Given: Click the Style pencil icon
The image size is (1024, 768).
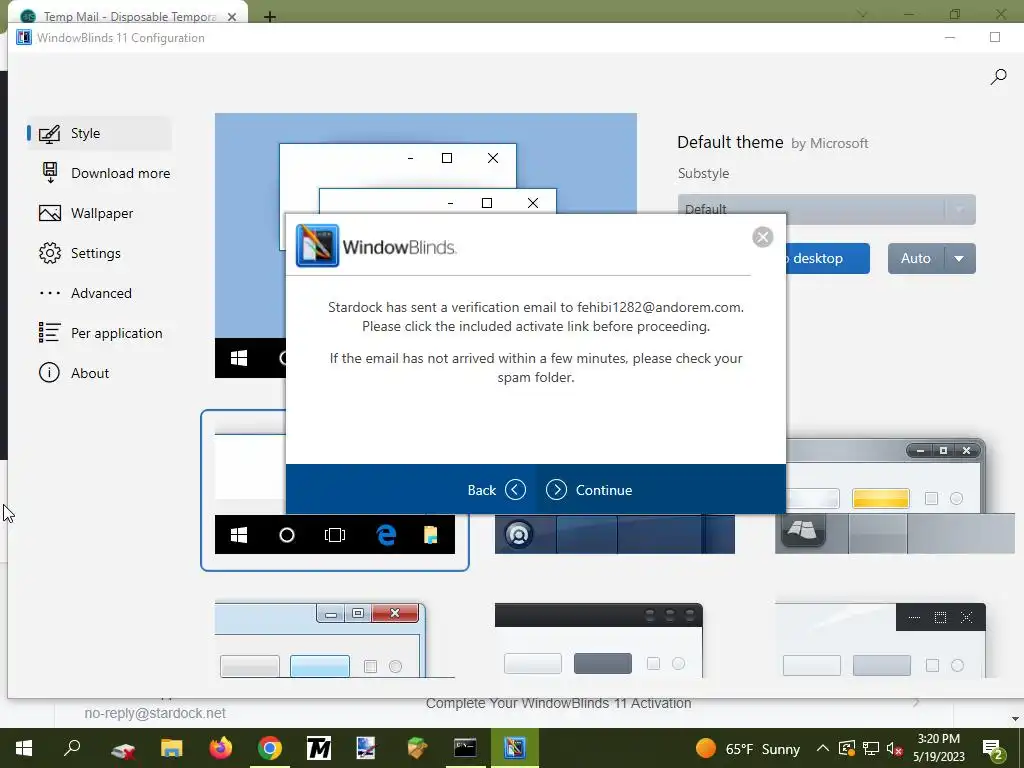Looking at the screenshot, I should tap(50, 133).
